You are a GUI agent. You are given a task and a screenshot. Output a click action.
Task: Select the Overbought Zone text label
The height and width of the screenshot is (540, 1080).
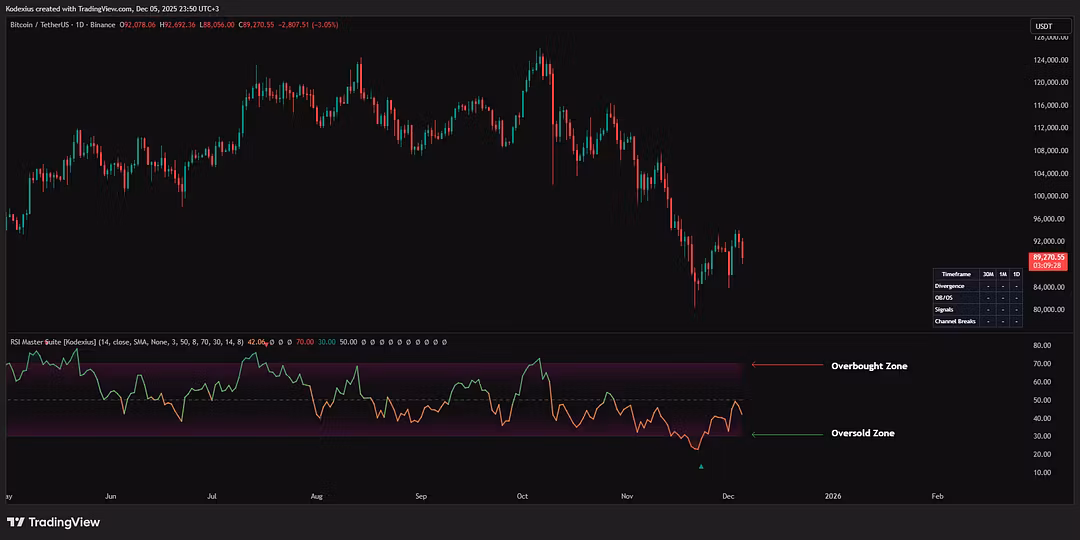point(869,366)
